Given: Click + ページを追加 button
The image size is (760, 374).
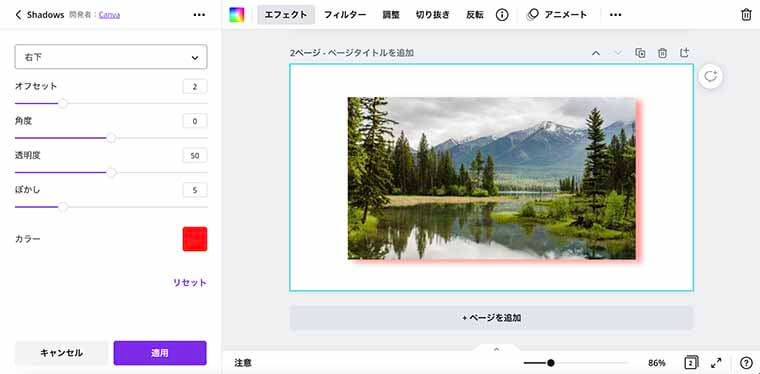Looking at the screenshot, I should point(491,318).
